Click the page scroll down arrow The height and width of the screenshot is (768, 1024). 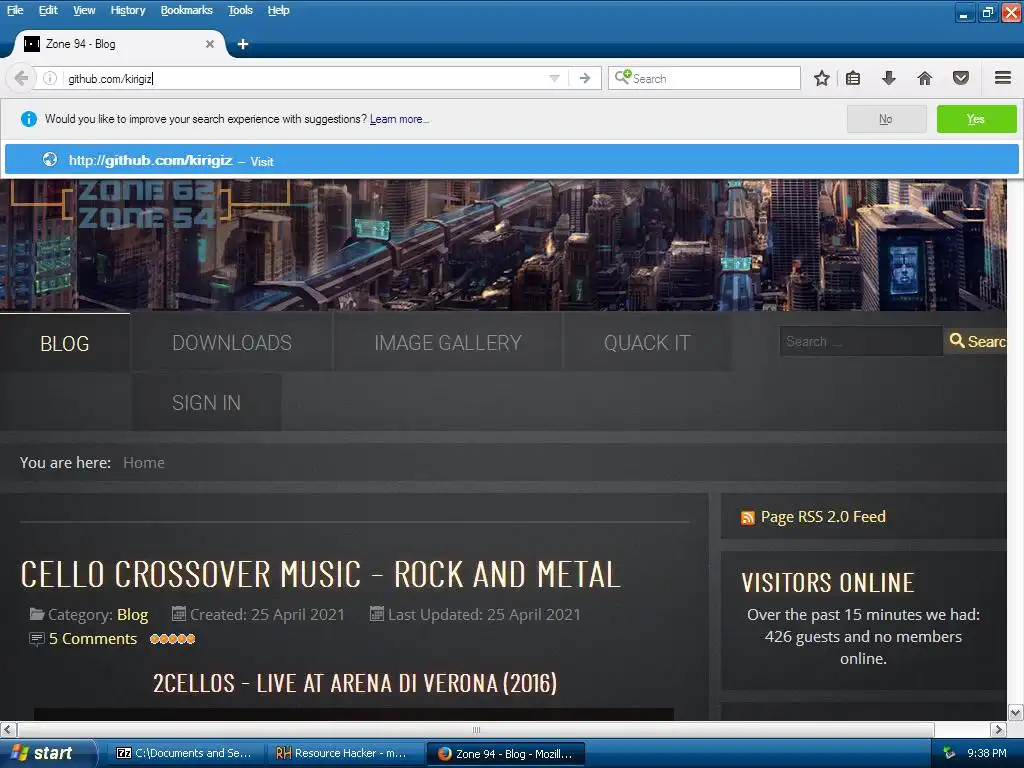pyautogui.click(x=1015, y=712)
